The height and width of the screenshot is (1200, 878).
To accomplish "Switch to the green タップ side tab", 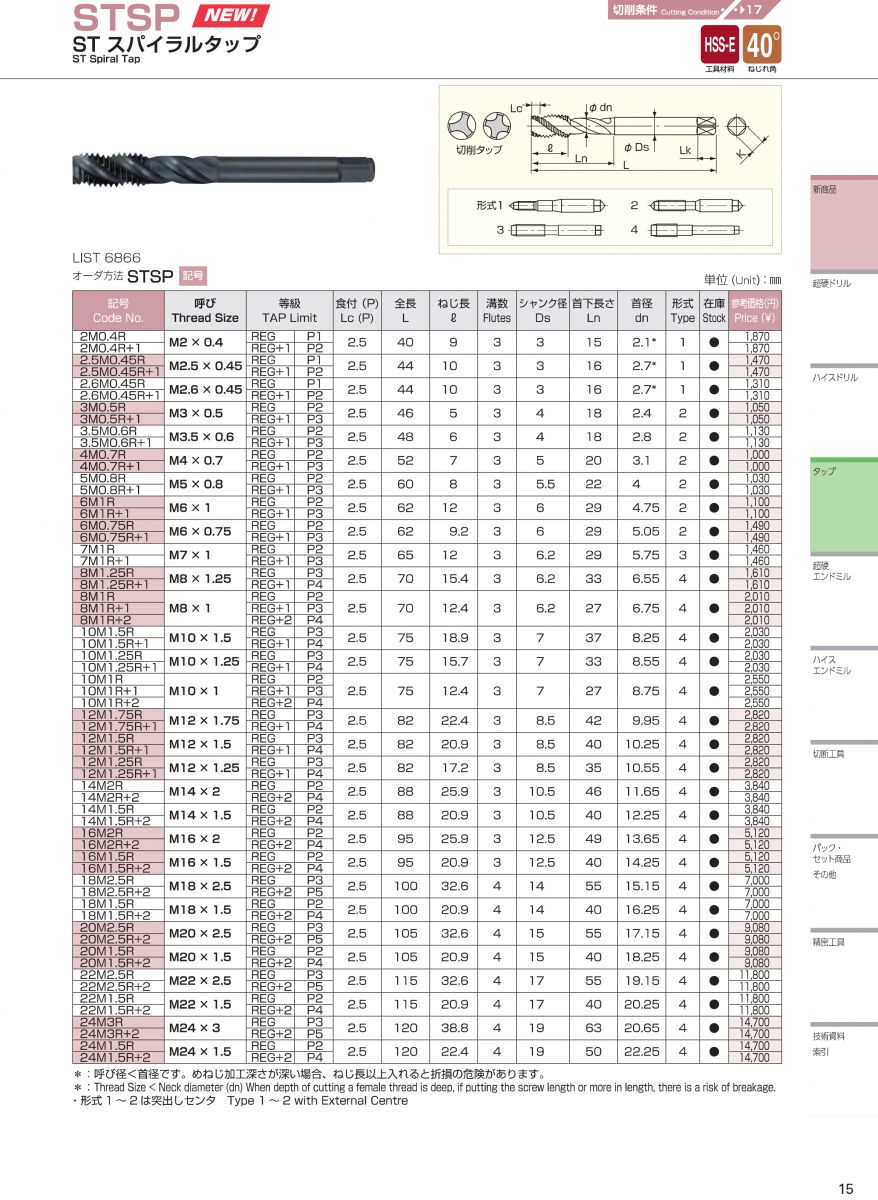I will coord(843,471).
